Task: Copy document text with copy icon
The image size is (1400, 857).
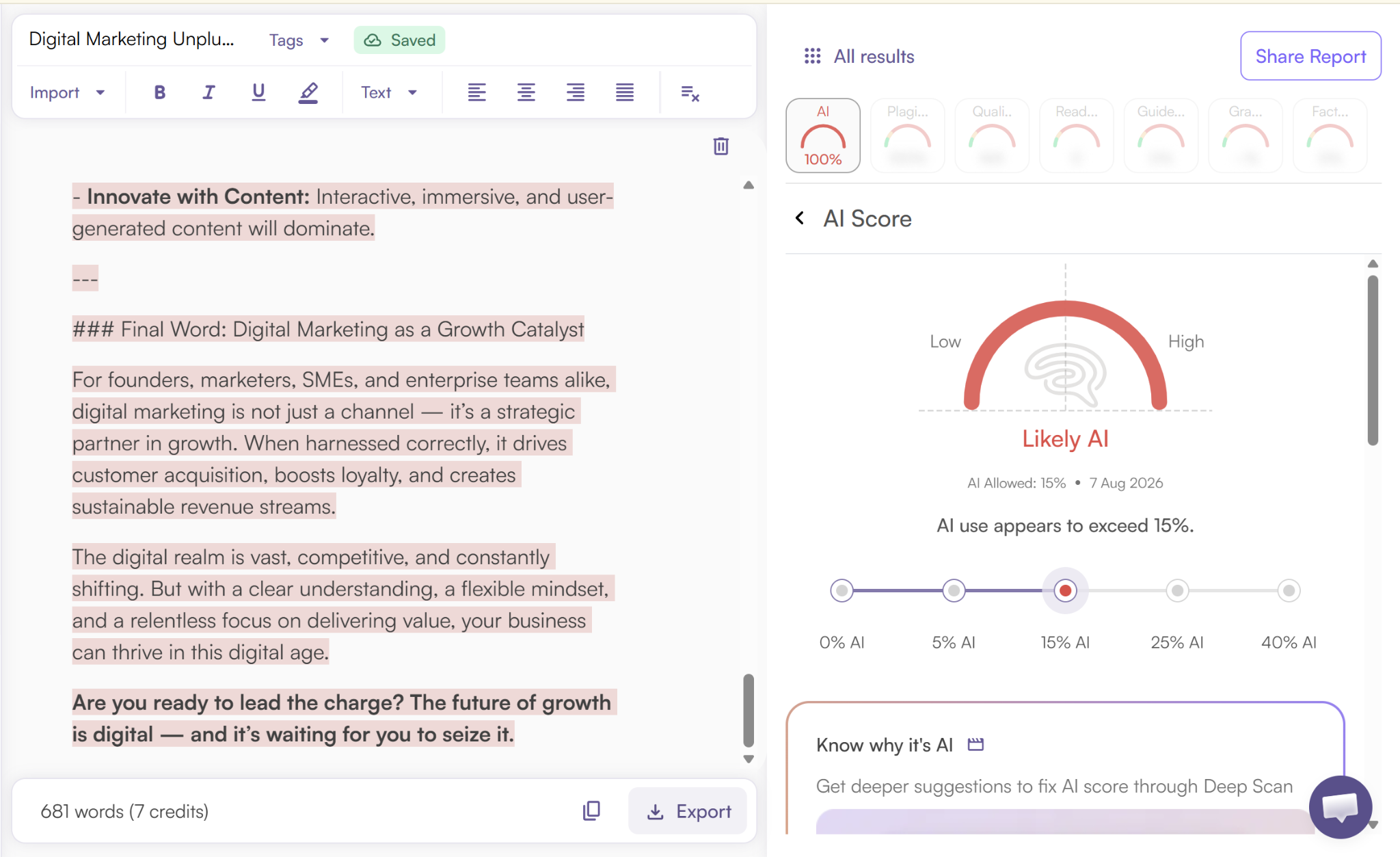Action: [x=591, y=811]
